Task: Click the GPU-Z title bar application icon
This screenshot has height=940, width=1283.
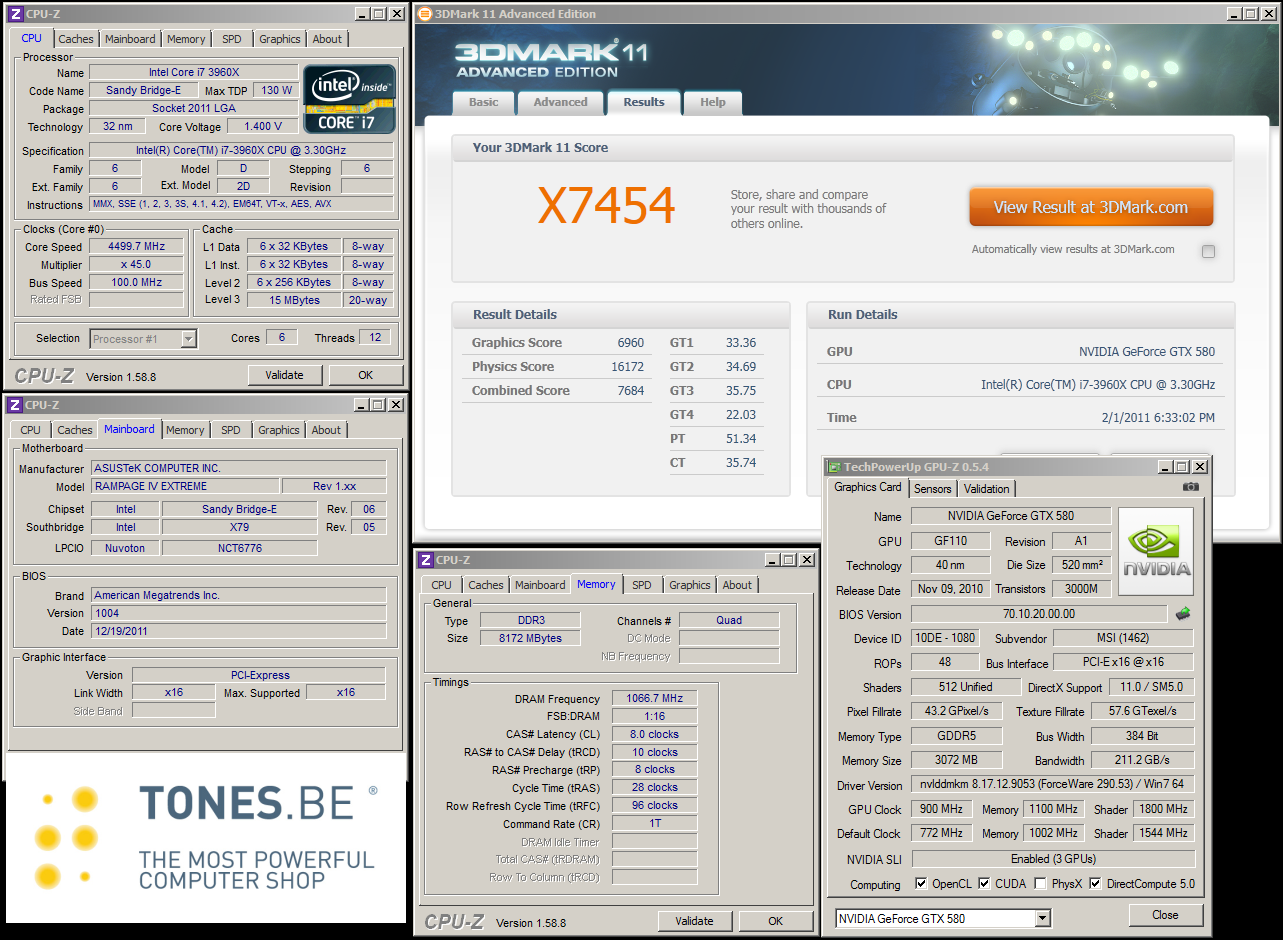Action: [834, 467]
